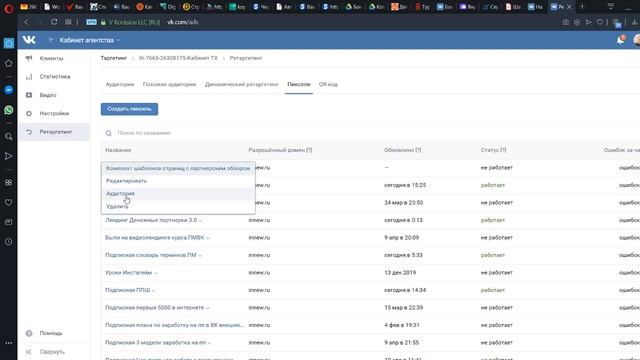Viewport: 640px width, 360px height.
Task: Expand menu arrow for Подписная словарь терминов ПМ
Action: (200, 256)
